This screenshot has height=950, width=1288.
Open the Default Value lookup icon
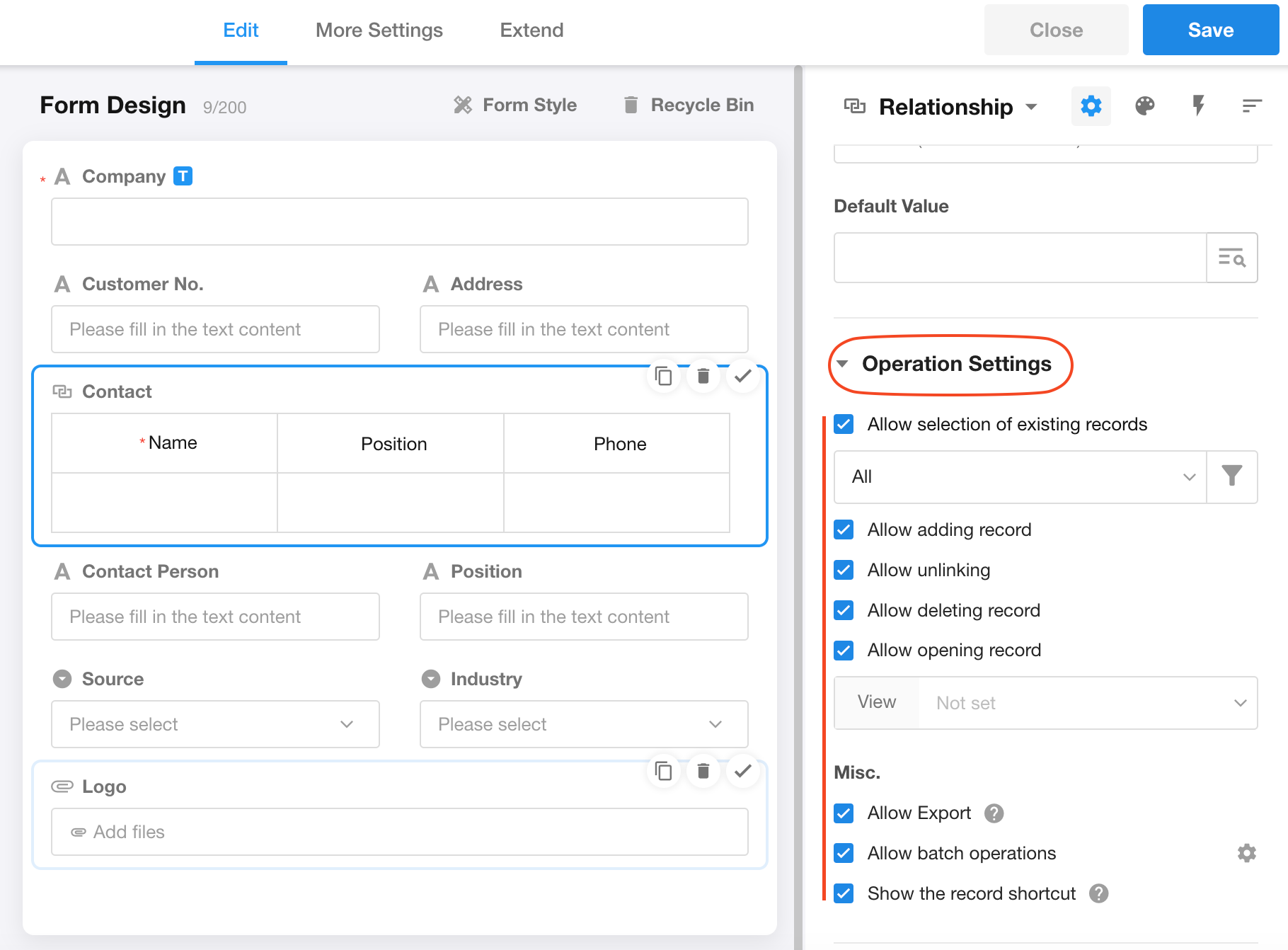point(1231,258)
